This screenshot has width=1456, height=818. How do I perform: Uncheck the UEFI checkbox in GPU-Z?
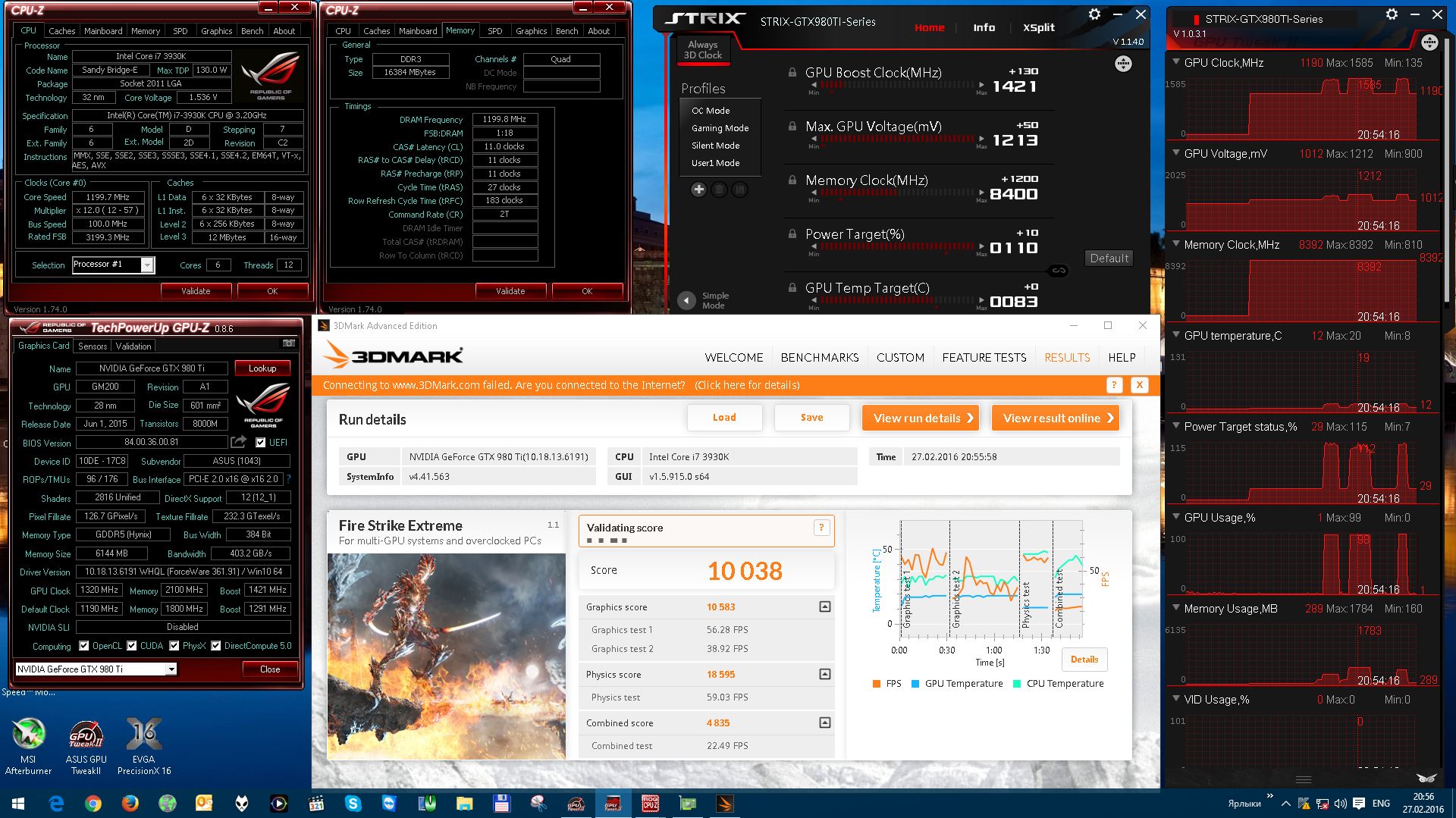tap(261, 443)
